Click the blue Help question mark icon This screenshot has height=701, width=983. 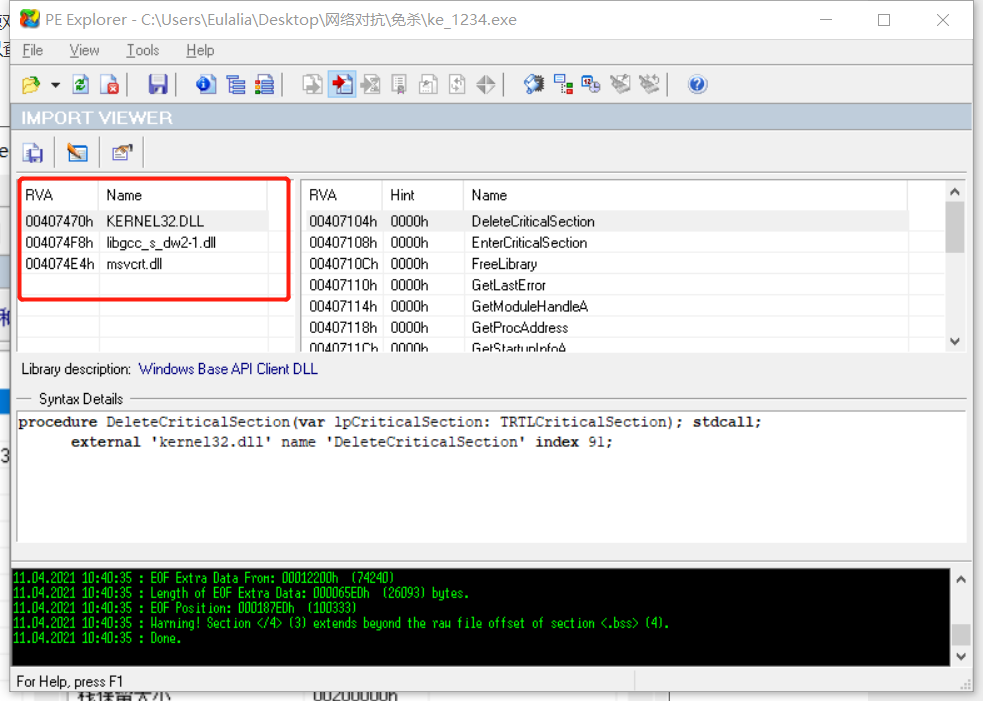point(697,85)
